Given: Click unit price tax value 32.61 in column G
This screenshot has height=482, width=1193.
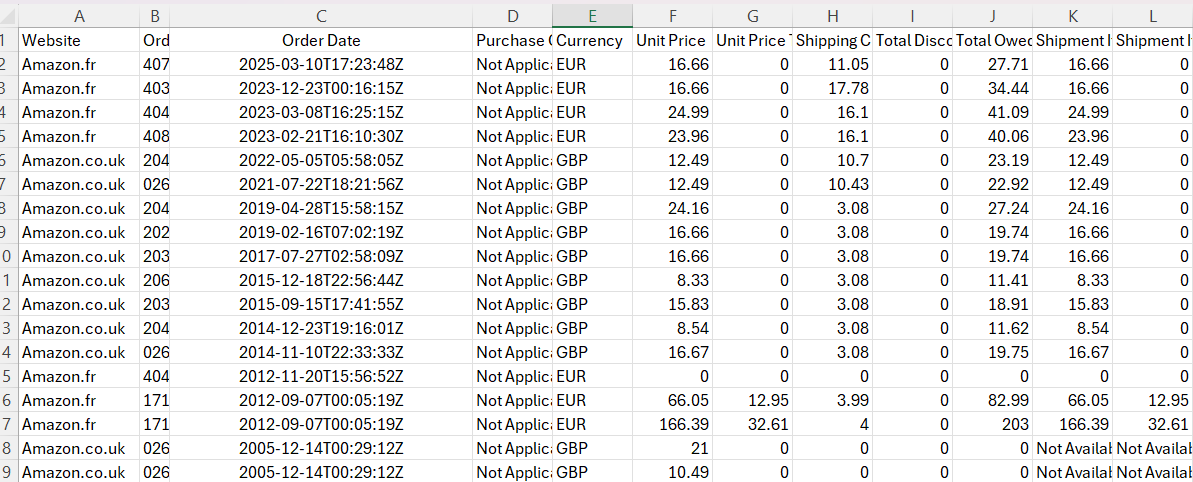Looking at the screenshot, I should tap(752, 424).
